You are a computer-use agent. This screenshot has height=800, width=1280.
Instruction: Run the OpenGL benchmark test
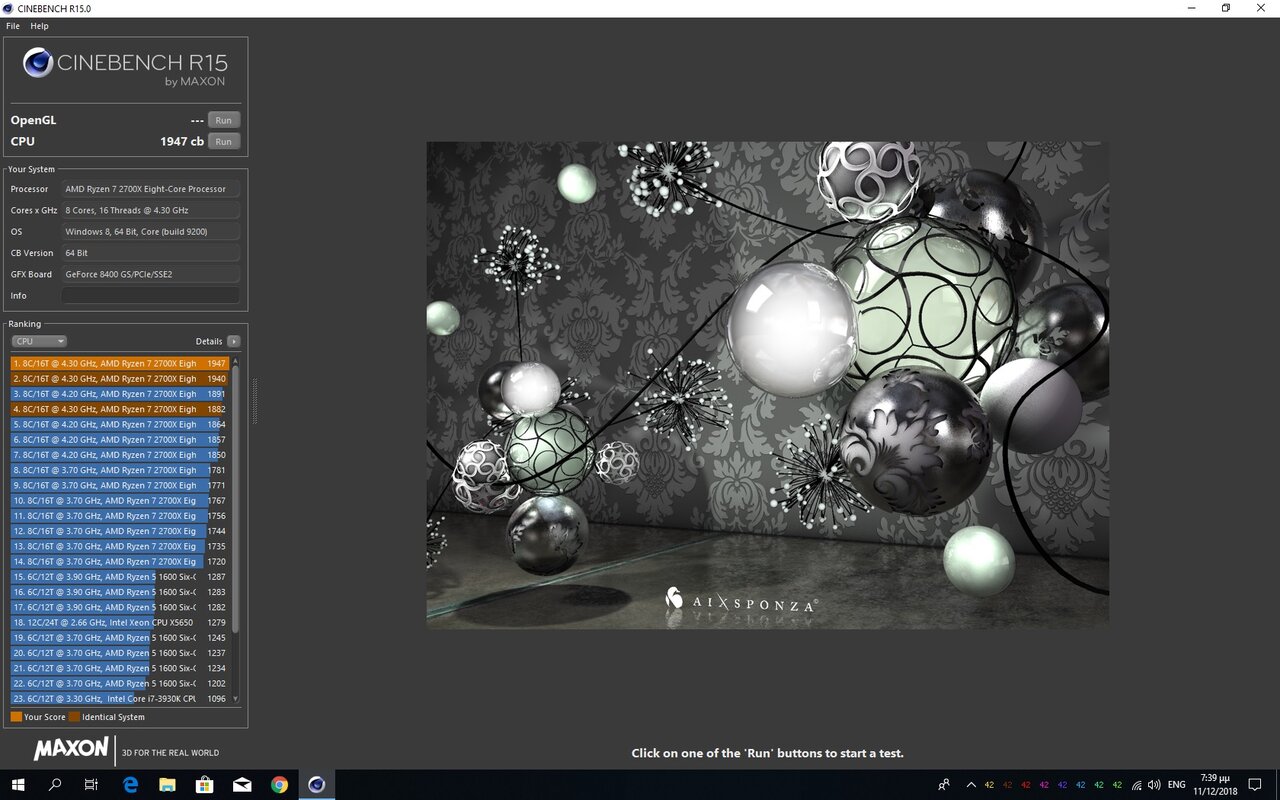[x=224, y=120]
